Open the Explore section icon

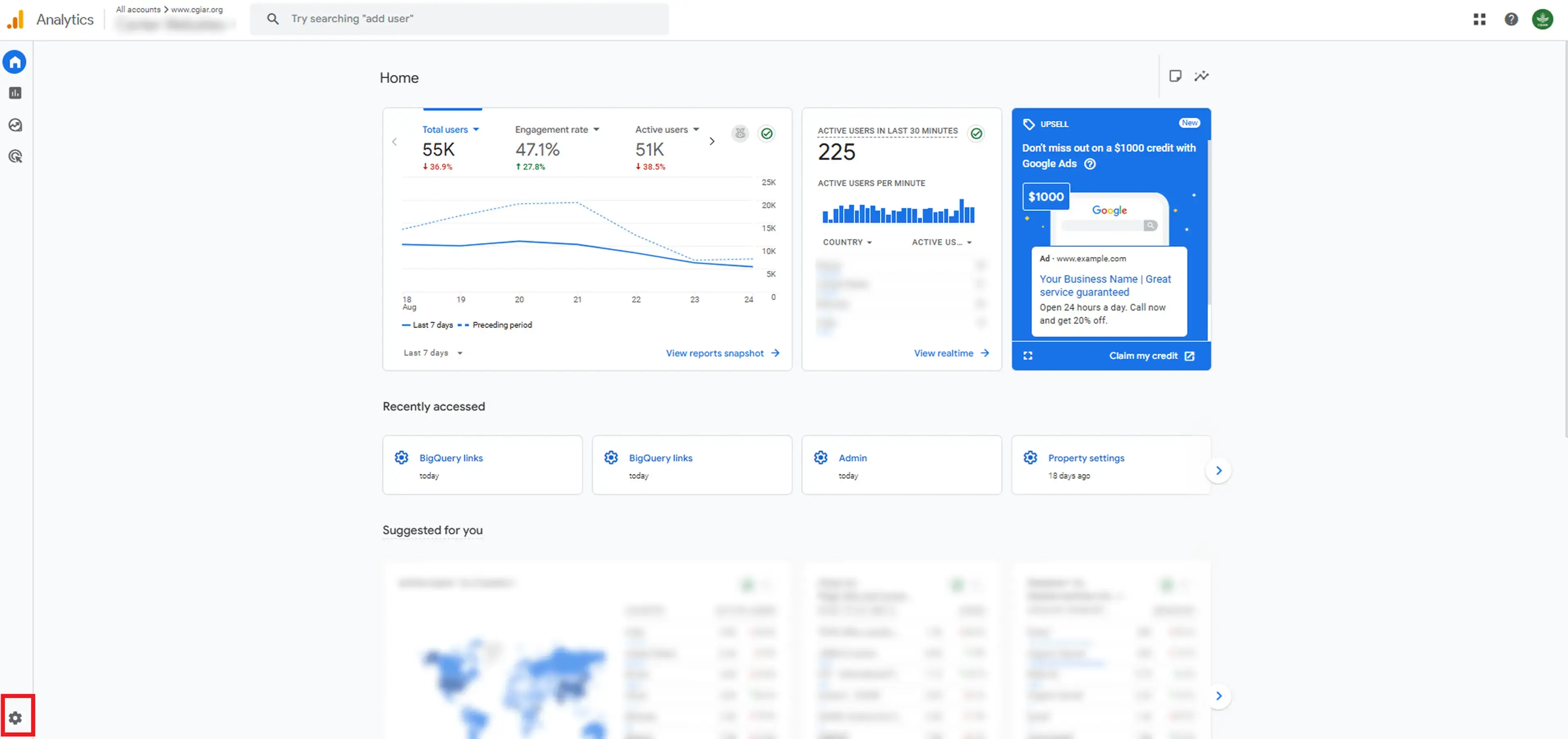(x=15, y=125)
